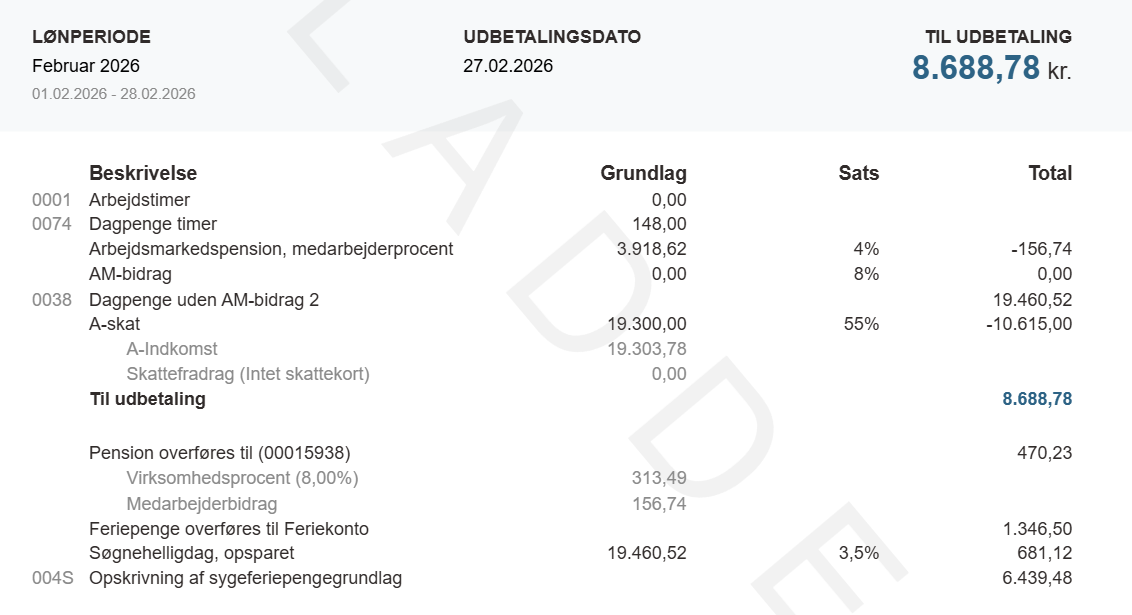The image size is (1132, 615).
Task: Click Dagpenge uden AM-bidrag 2 entry
Action: click(204, 299)
